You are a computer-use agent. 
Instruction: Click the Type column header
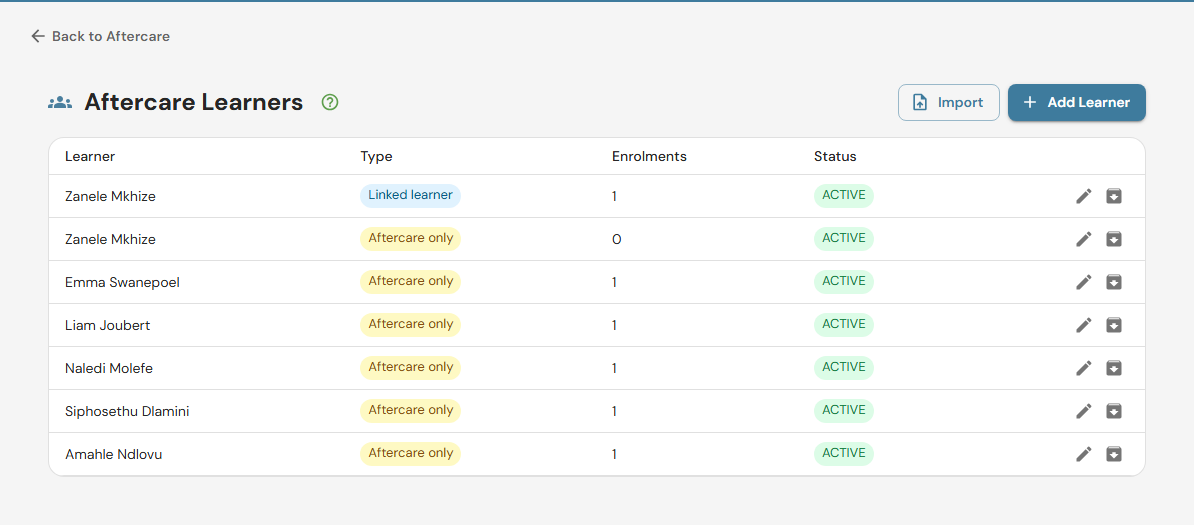(376, 156)
